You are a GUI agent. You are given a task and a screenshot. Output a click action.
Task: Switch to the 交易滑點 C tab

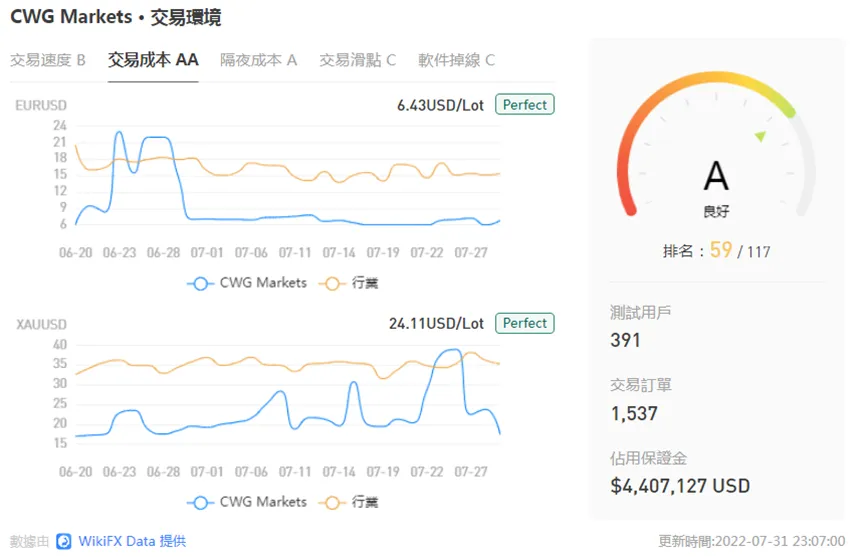357,60
